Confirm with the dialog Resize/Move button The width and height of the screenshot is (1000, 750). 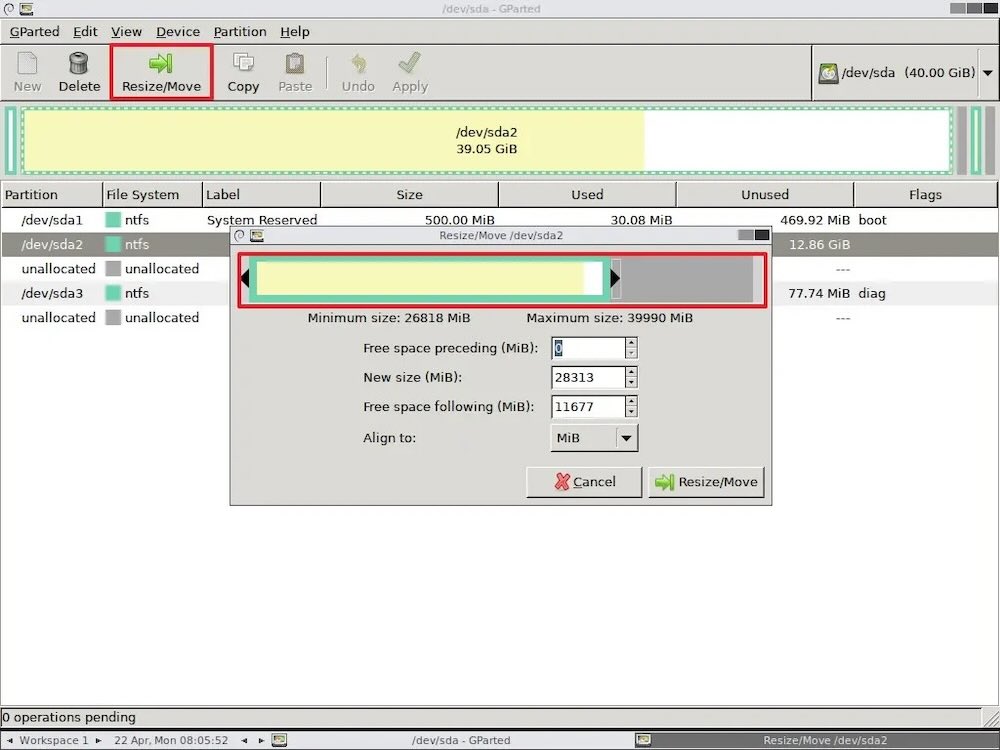[x=706, y=482]
